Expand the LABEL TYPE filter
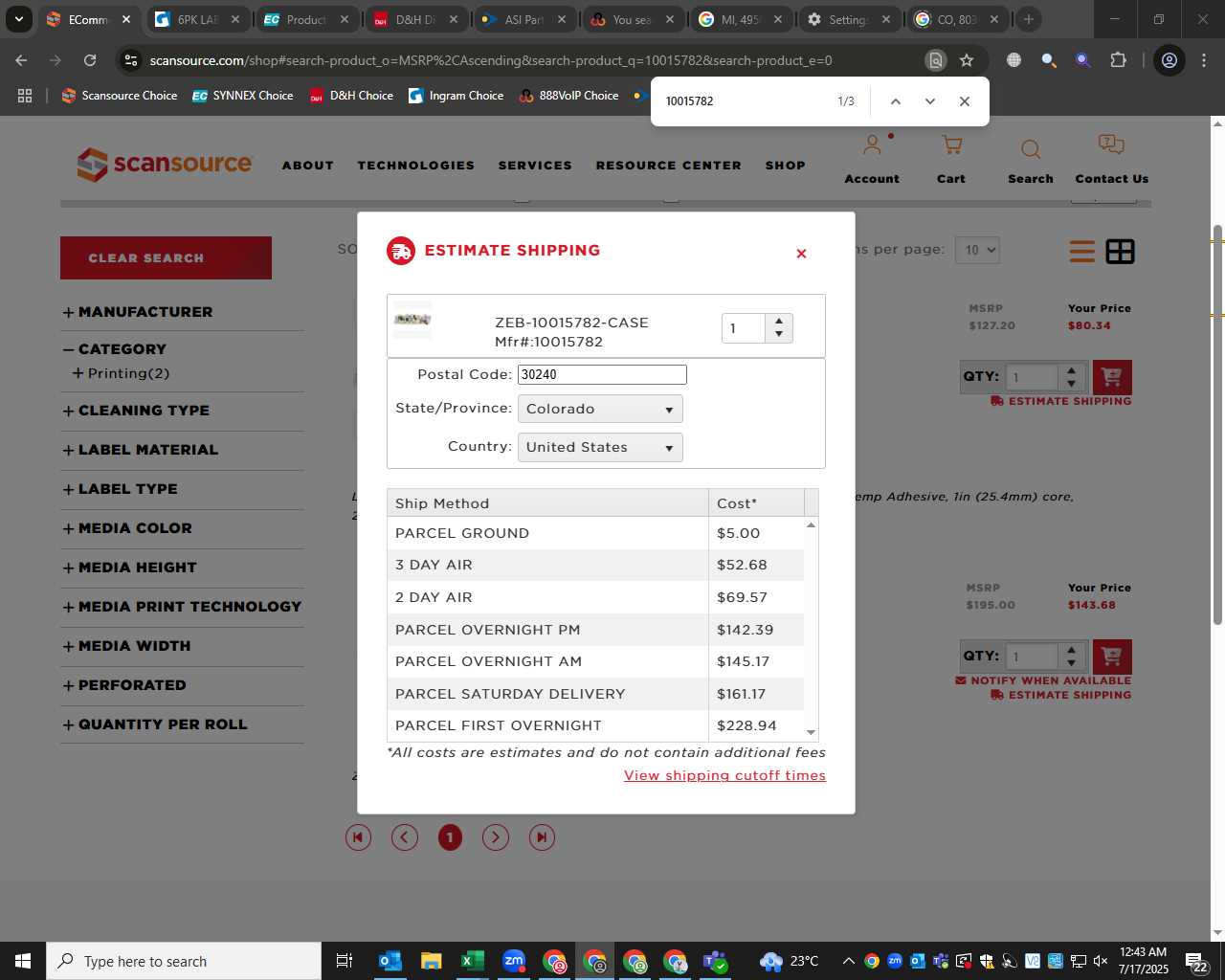 [121, 489]
